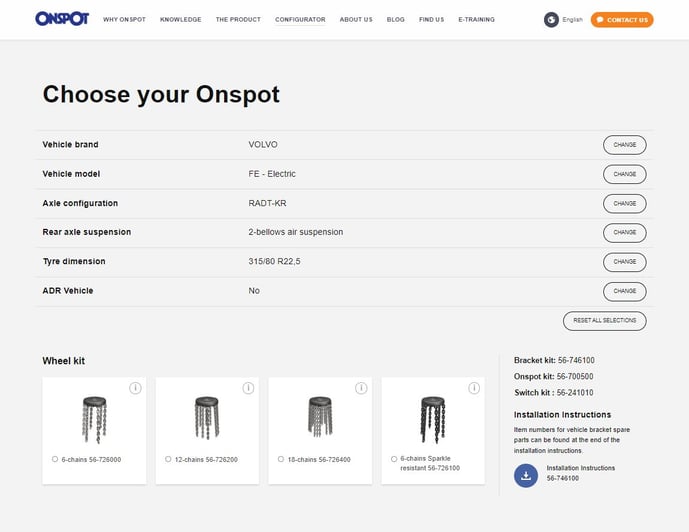Click the 315/80 R22,5 tyre value

(x=275, y=261)
